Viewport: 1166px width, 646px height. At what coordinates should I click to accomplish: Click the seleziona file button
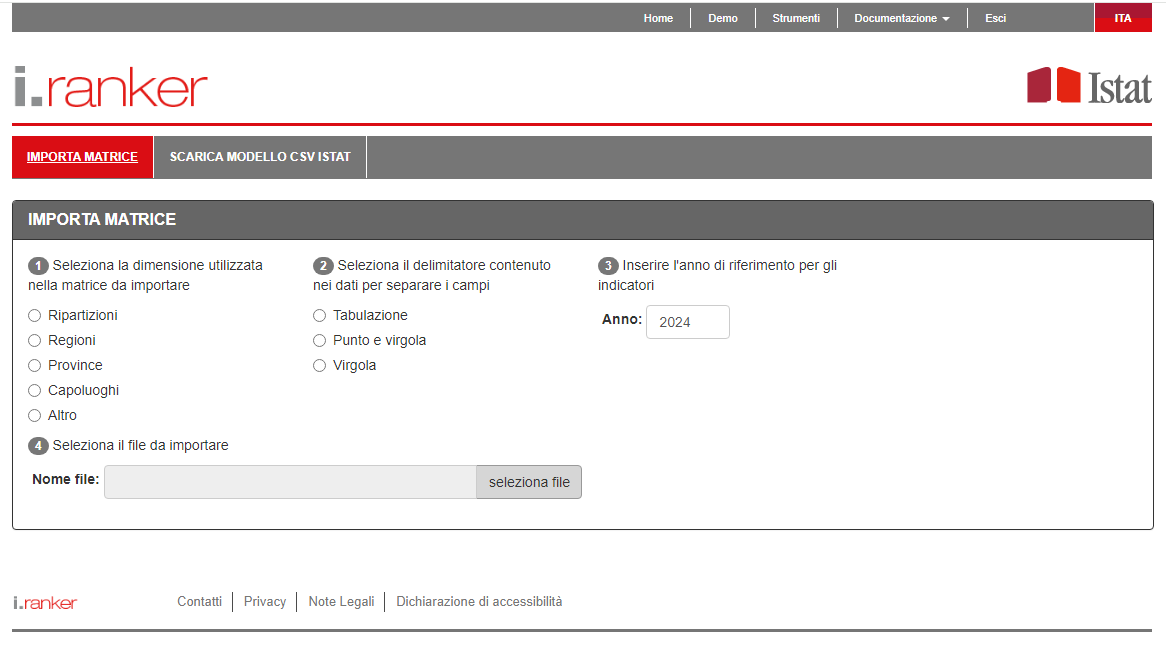(x=529, y=482)
